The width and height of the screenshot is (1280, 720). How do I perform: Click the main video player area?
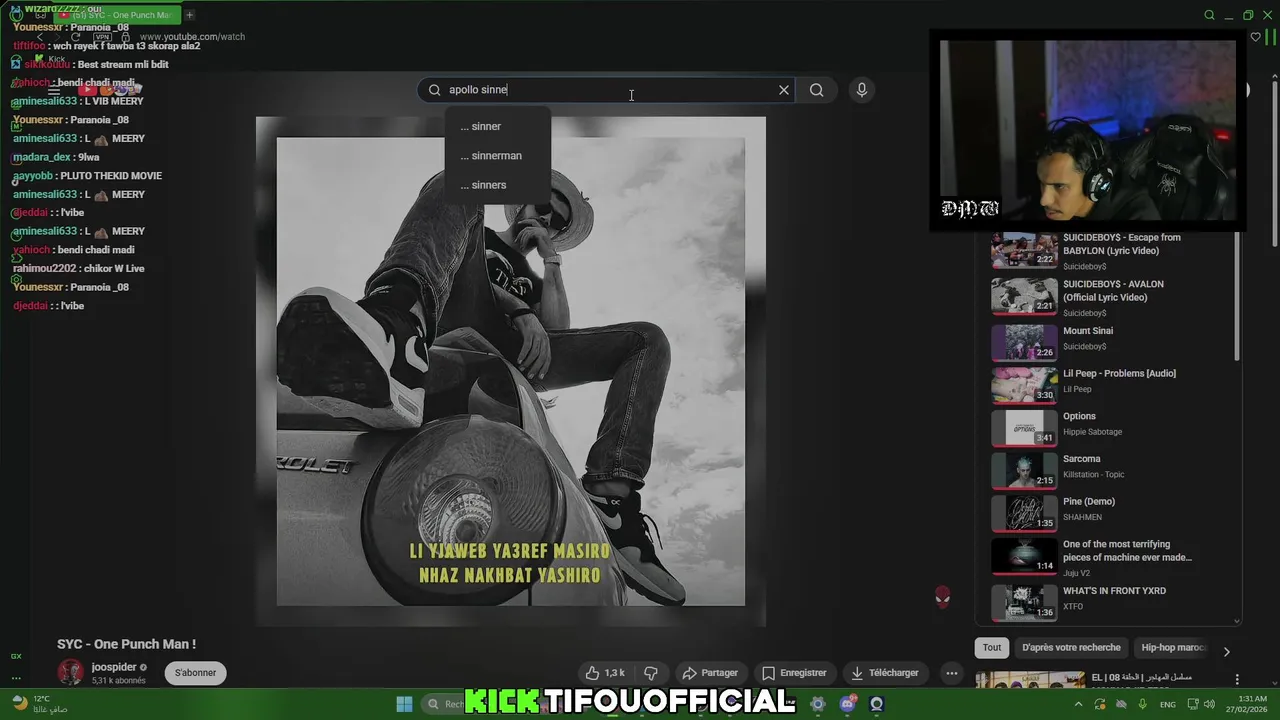(x=511, y=372)
